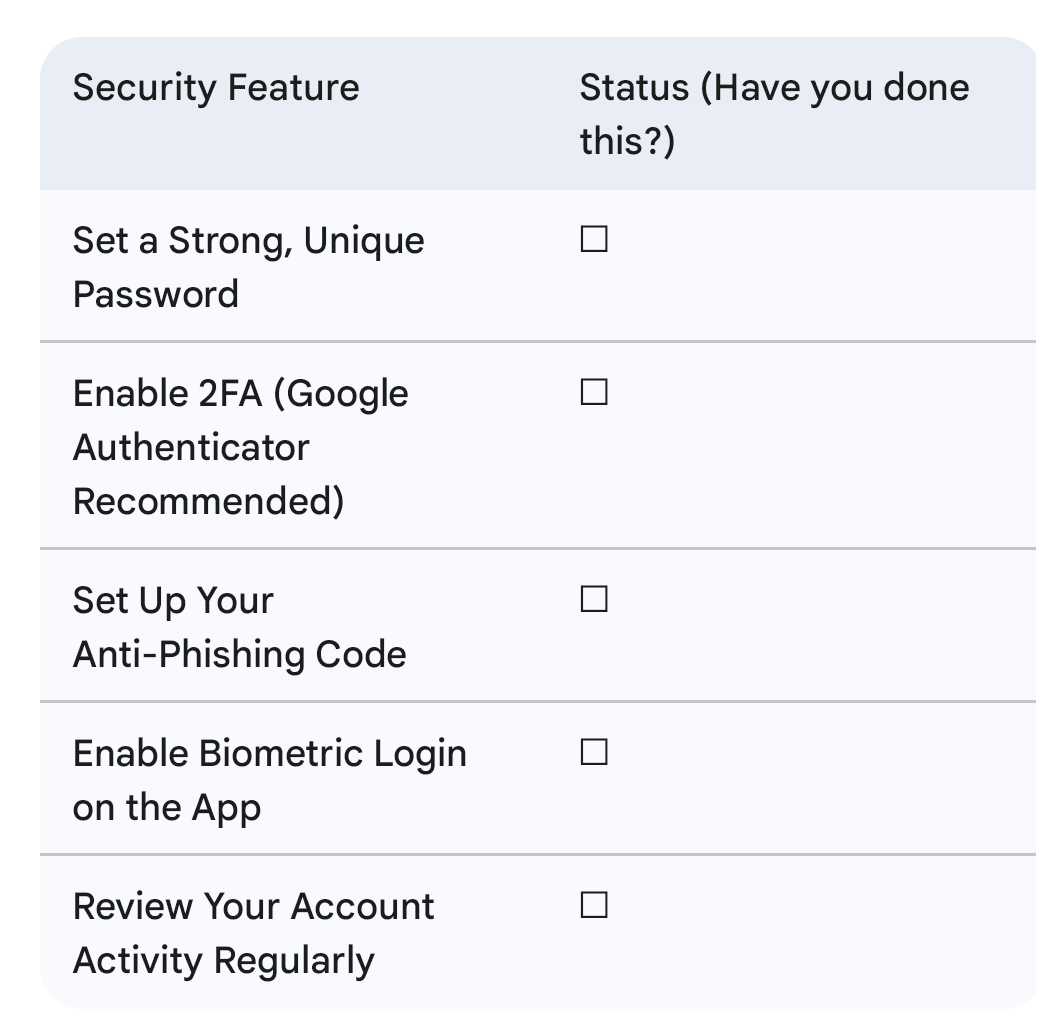Click the "Status (Have you done this?)" header
The image size is (1060, 1021).
click(774, 113)
